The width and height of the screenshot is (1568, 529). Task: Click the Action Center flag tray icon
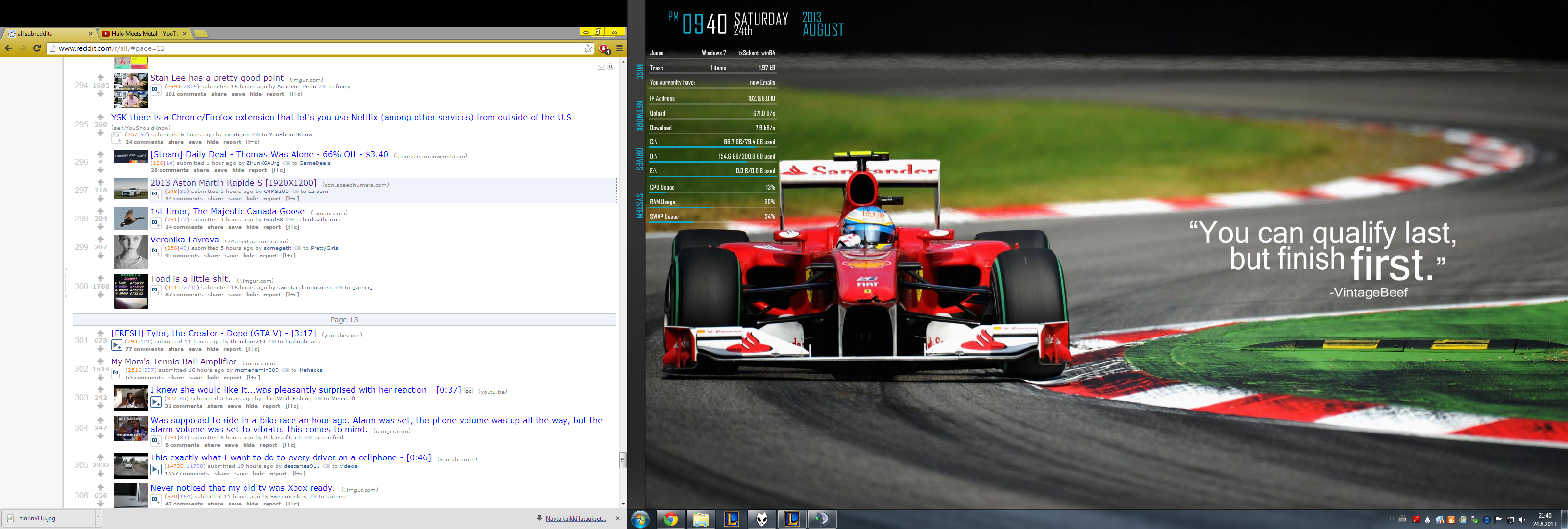point(1498,520)
